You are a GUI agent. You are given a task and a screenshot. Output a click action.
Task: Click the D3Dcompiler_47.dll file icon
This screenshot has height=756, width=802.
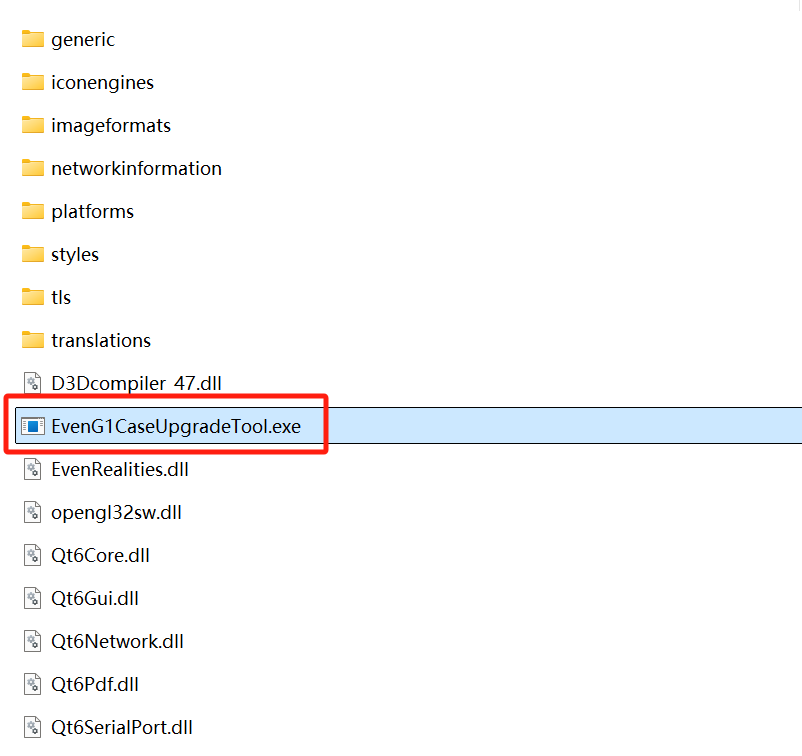[x=33, y=383]
